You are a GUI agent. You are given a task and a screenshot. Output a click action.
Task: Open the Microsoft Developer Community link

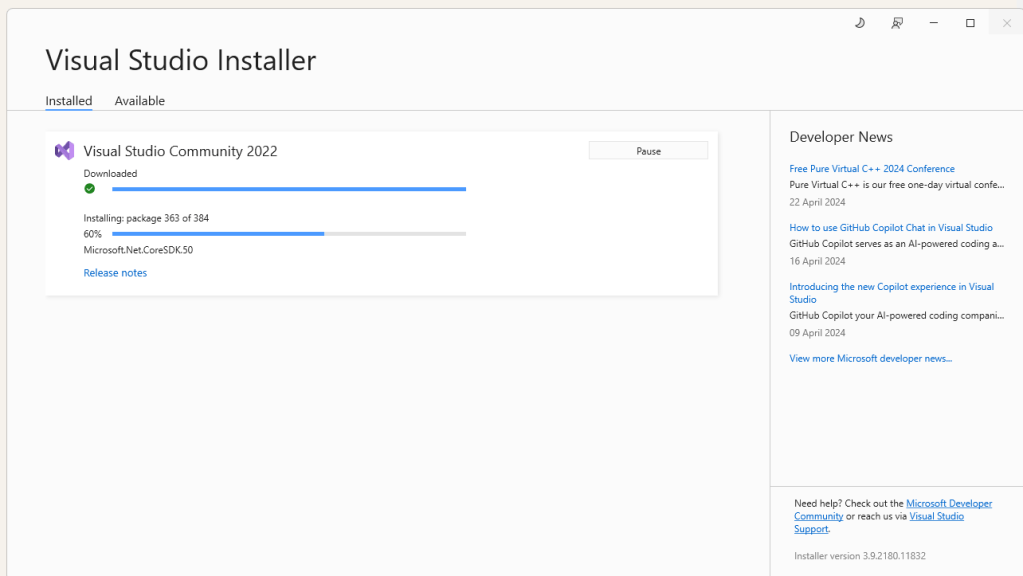pos(949,504)
